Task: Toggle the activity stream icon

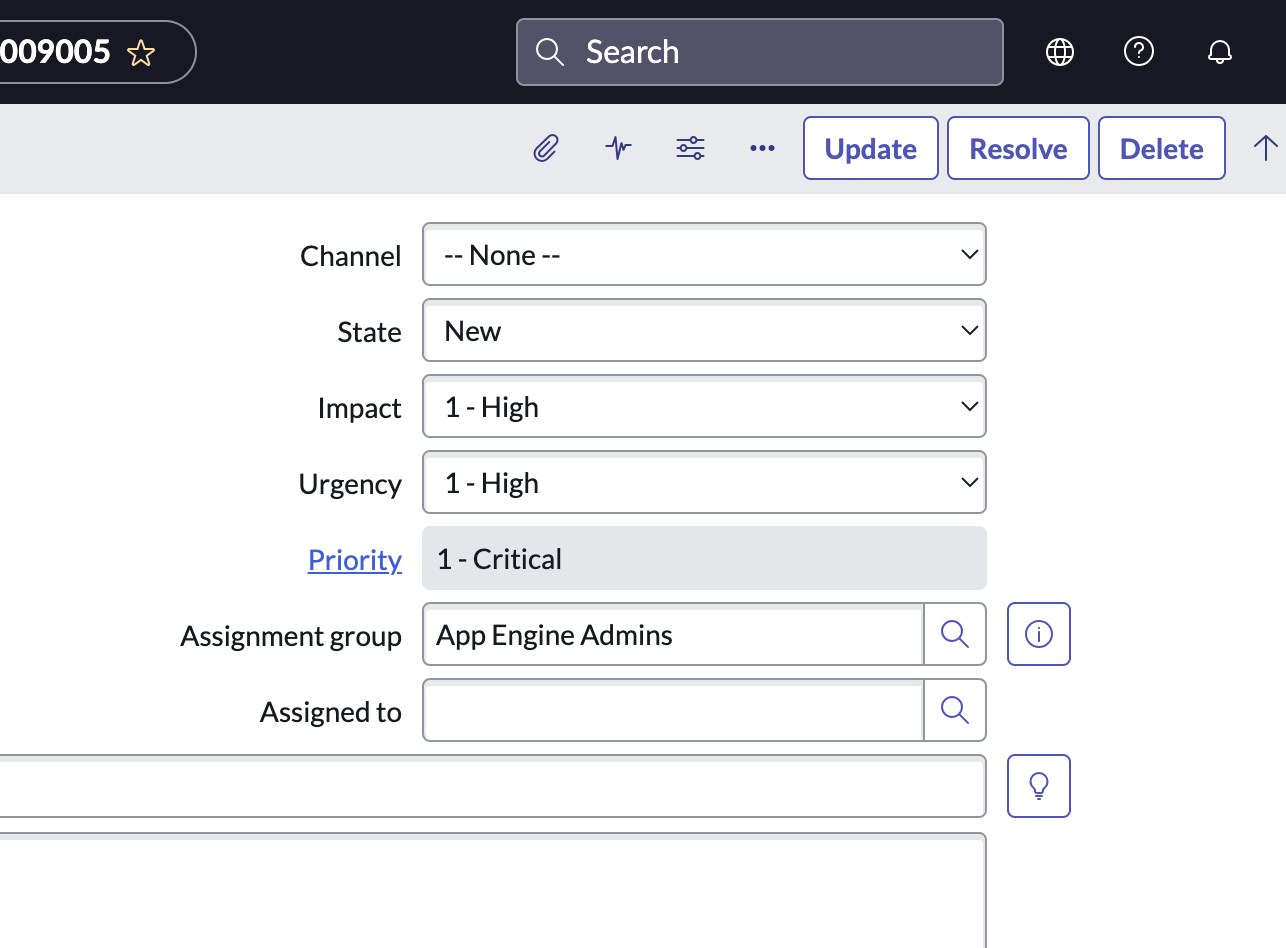Action: (x=617, y=148)
